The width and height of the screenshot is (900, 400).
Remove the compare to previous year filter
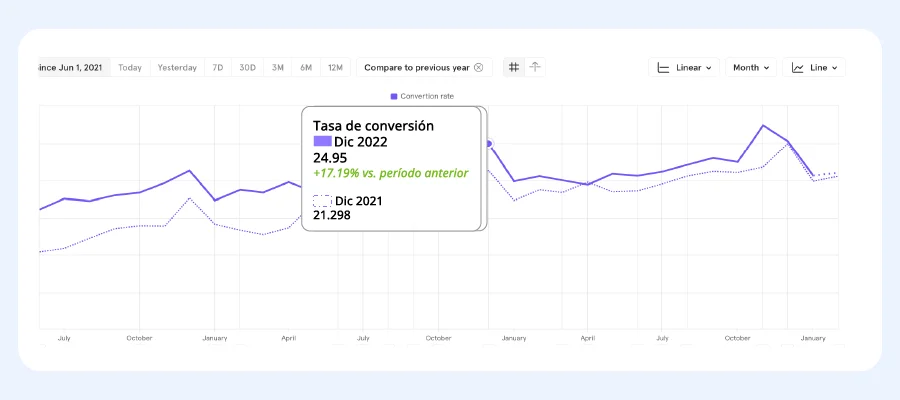pos(478,67)
